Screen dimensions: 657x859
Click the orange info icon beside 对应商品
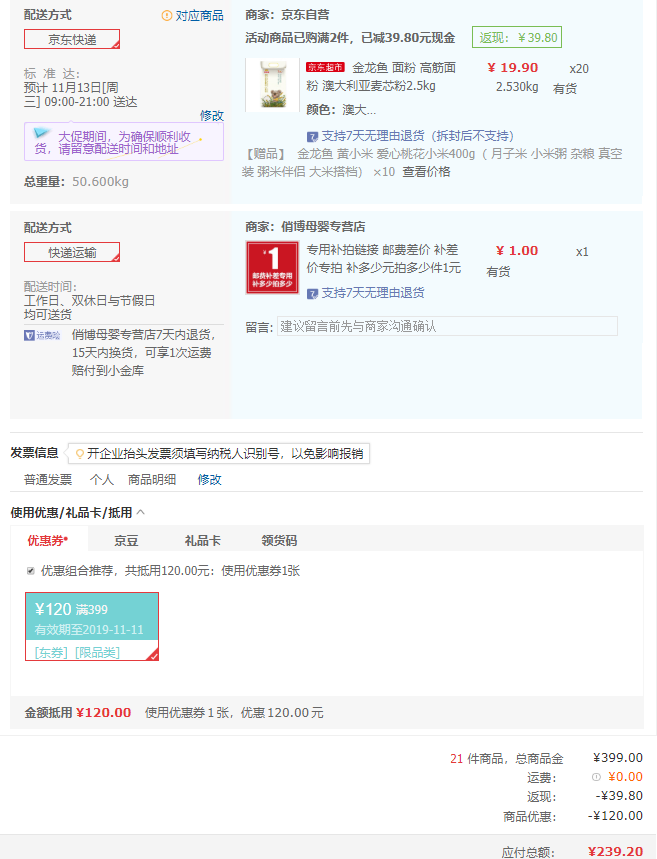coord(167,16)
